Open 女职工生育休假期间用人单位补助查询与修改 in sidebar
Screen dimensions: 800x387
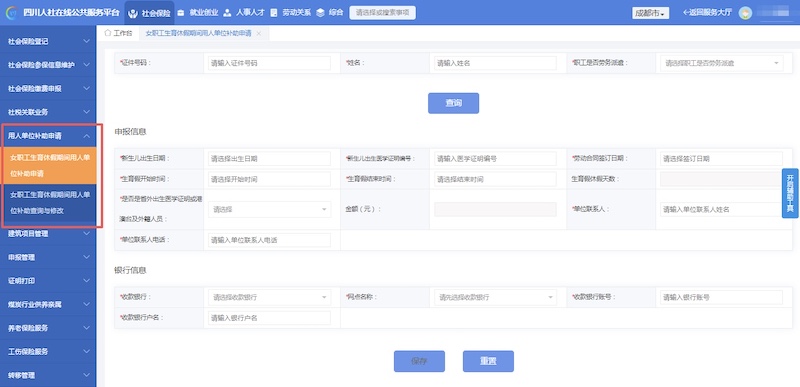(48, 202)
